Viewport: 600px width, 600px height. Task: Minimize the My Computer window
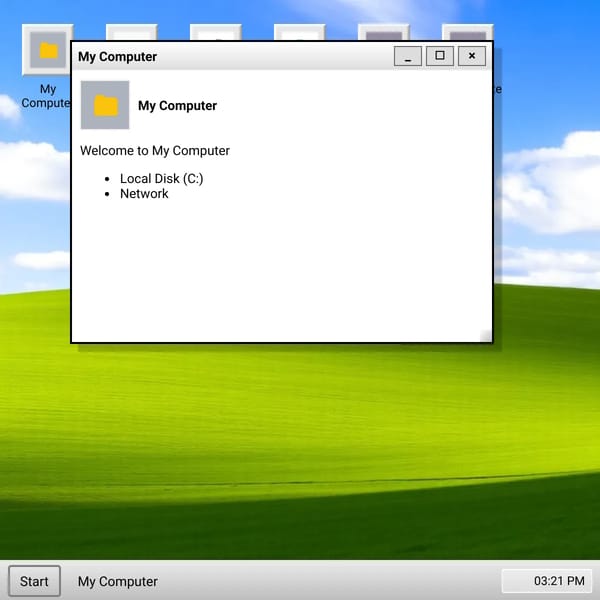tap(408, 56)
